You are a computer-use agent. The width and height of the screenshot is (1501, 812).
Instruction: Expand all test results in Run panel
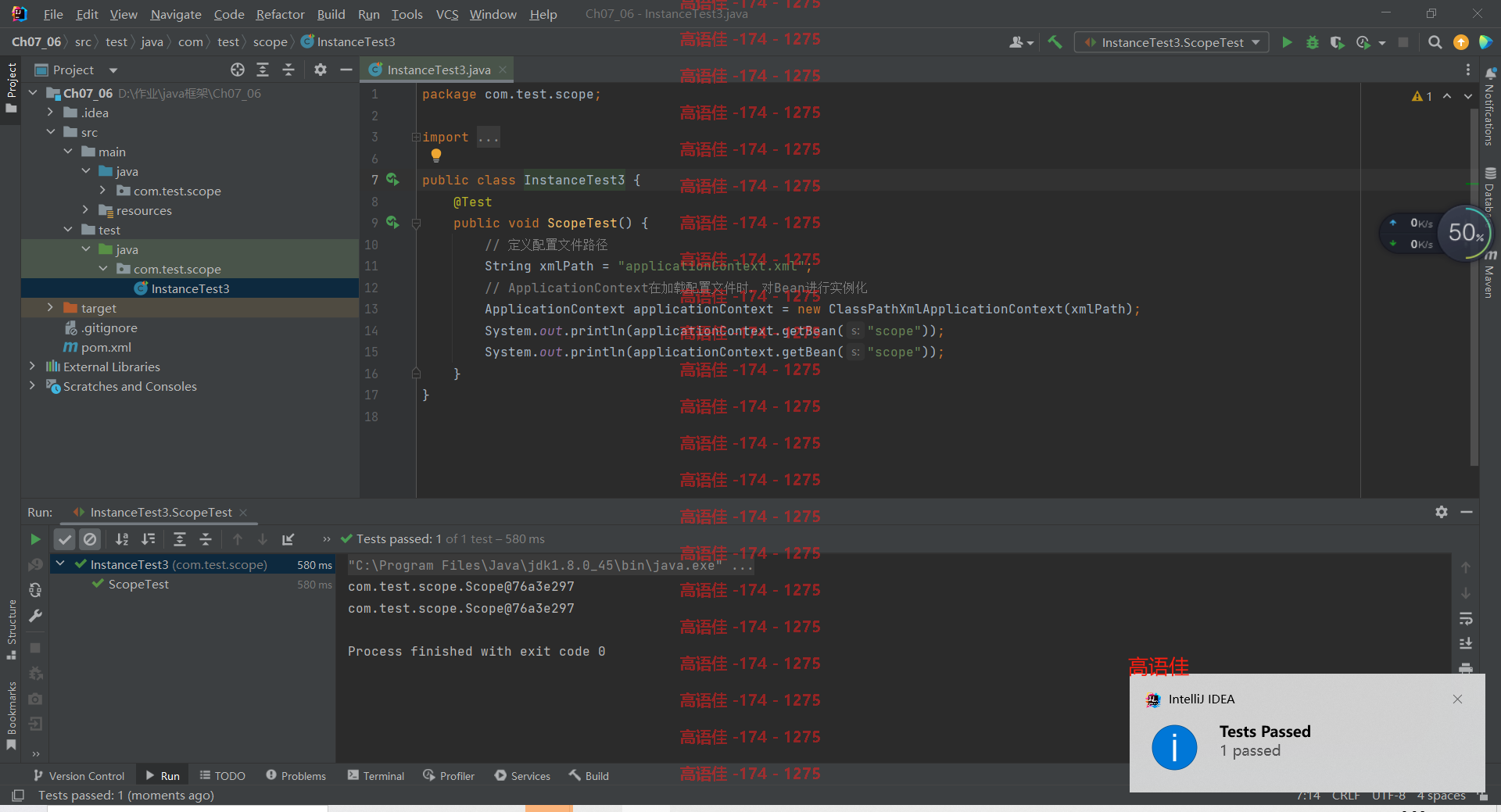(180, 539)
